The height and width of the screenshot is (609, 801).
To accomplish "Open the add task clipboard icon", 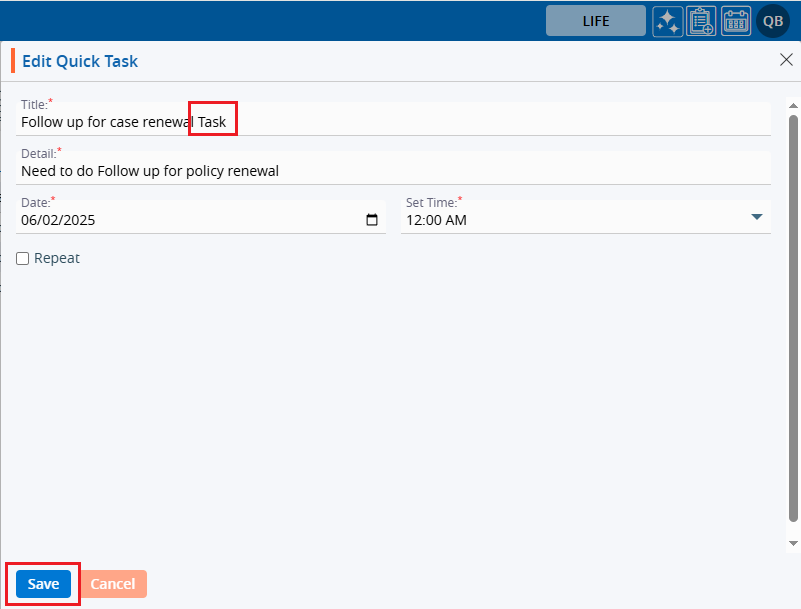I will [701, 21].
